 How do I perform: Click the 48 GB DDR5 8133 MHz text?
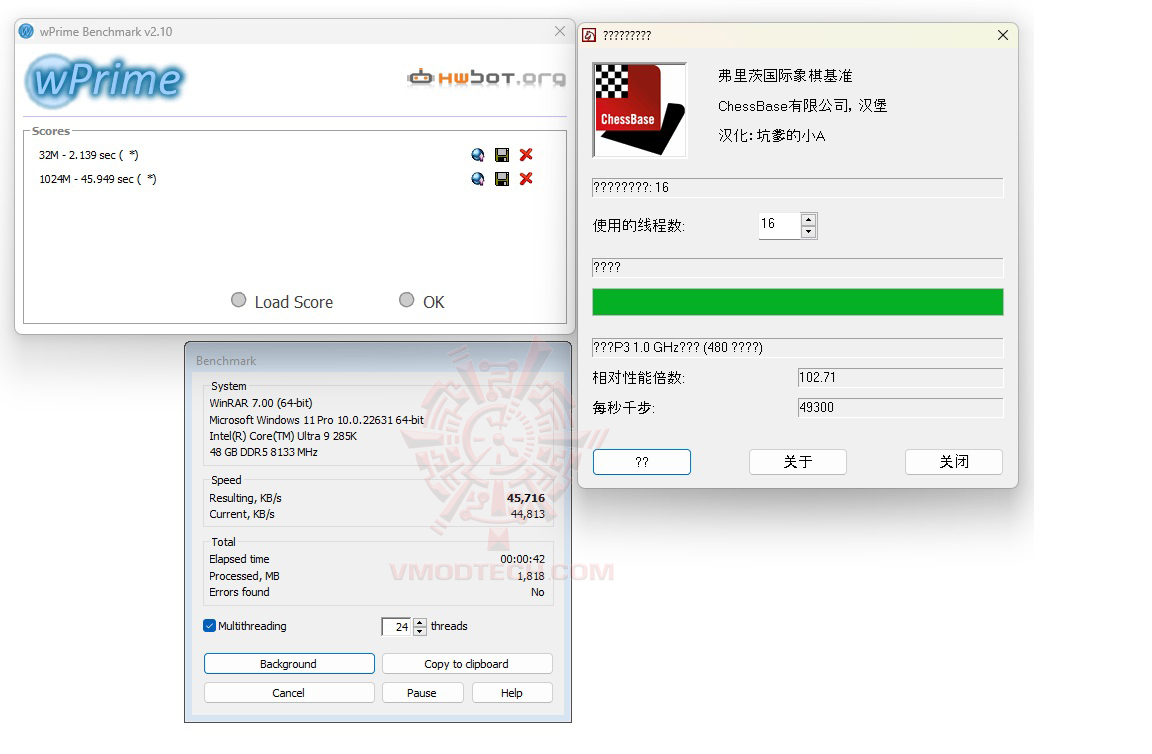[x=263, y=452]
